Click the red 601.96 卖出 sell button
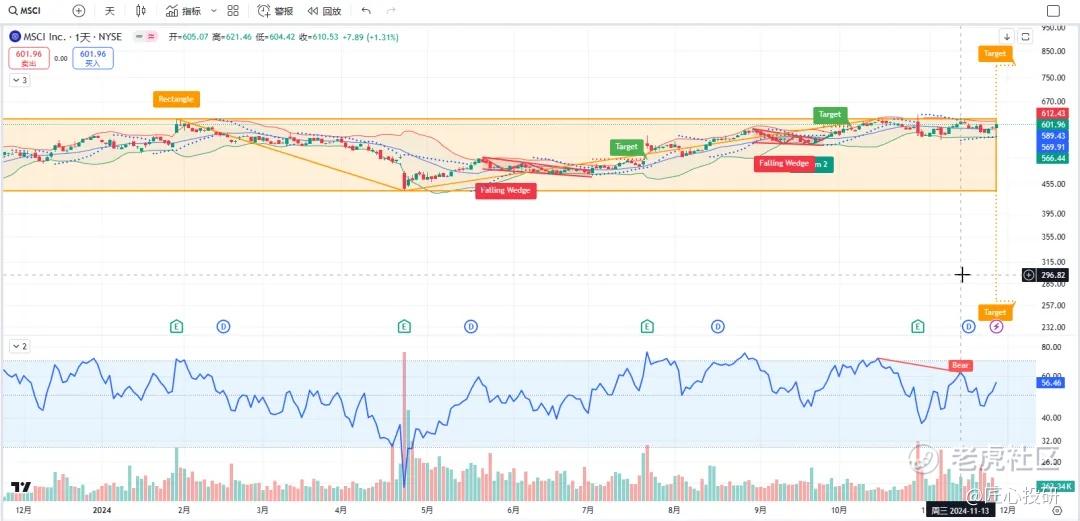 click(x=30, y=58)
